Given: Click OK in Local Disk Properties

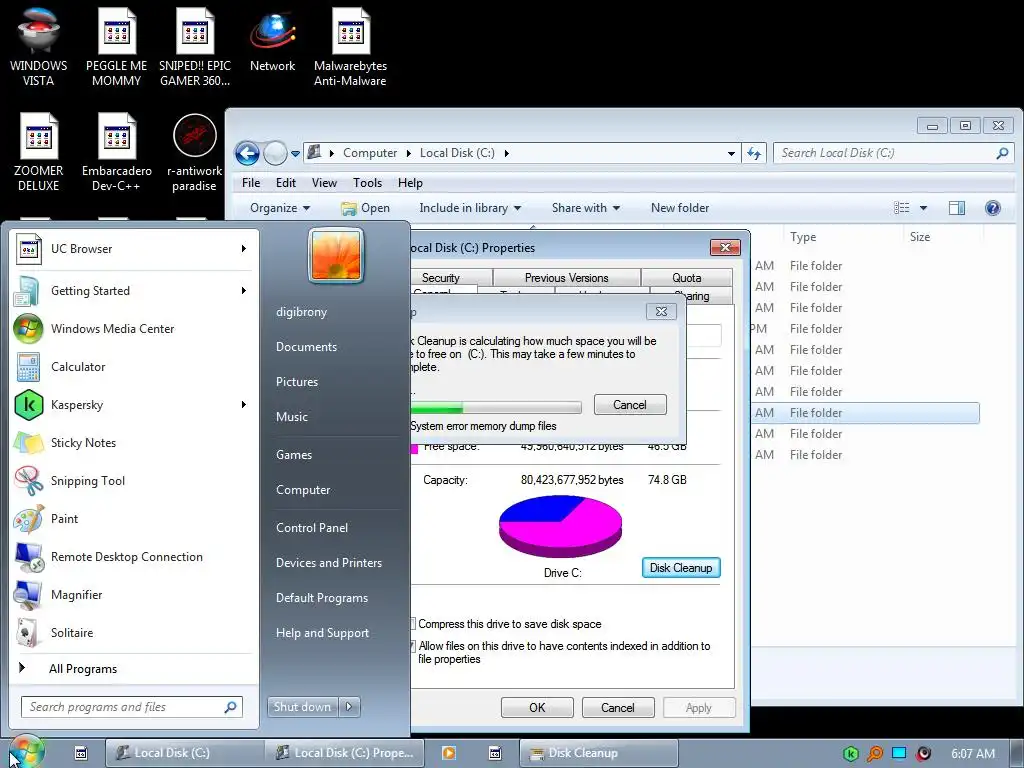Looking at the screenshot, I should click(537, 707).
